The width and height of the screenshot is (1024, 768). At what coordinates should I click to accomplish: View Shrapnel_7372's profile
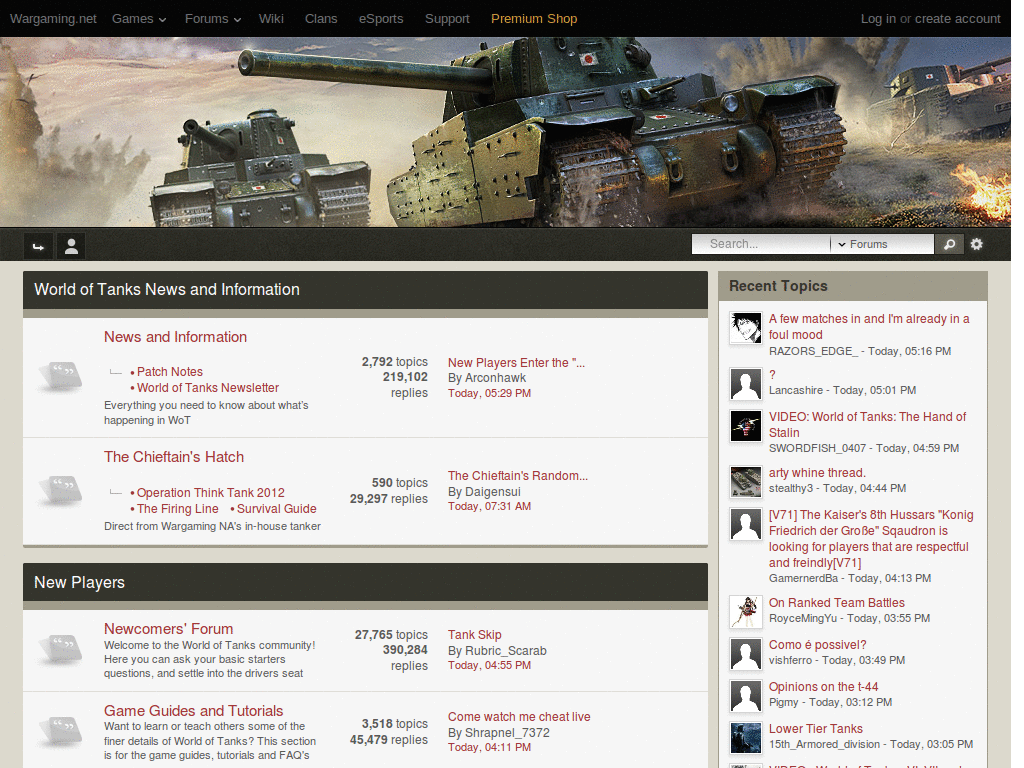click(507, 733)
